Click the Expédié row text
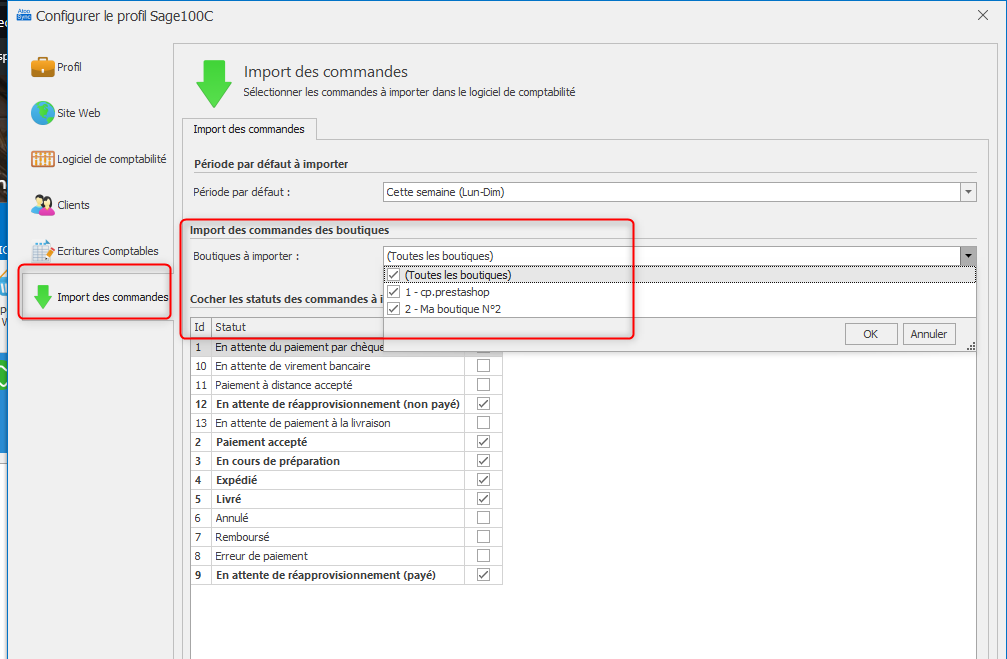This screenshot has width=1007, height=659. click(x=236, y=480)
